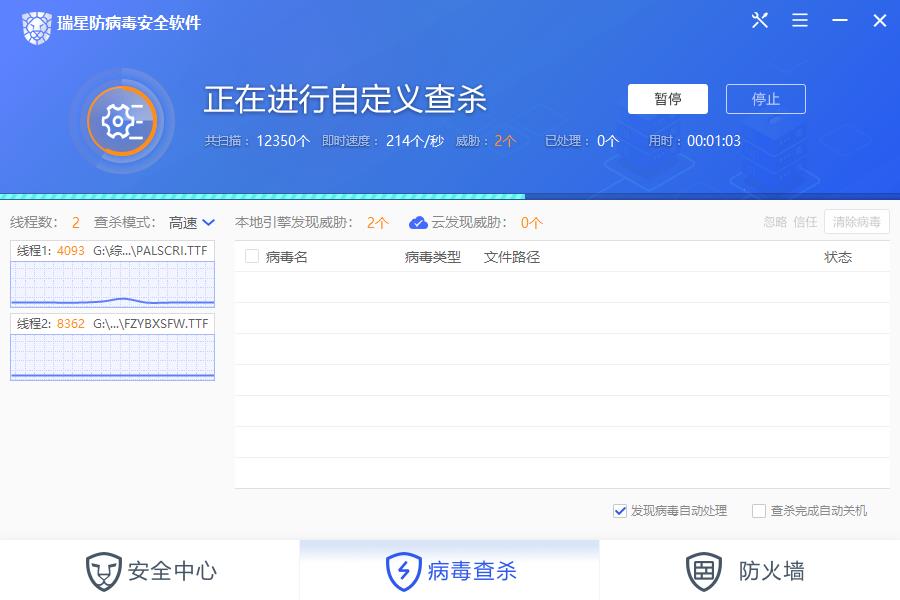Click the 本地引擎发现威胁 2个 count

coord(378,223)
